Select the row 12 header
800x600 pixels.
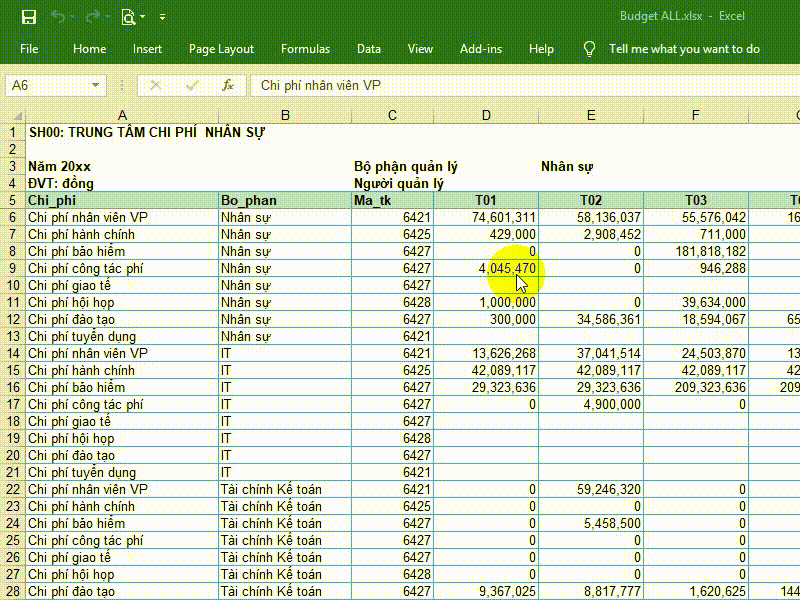pyautogui.click(x=13, y=319)
